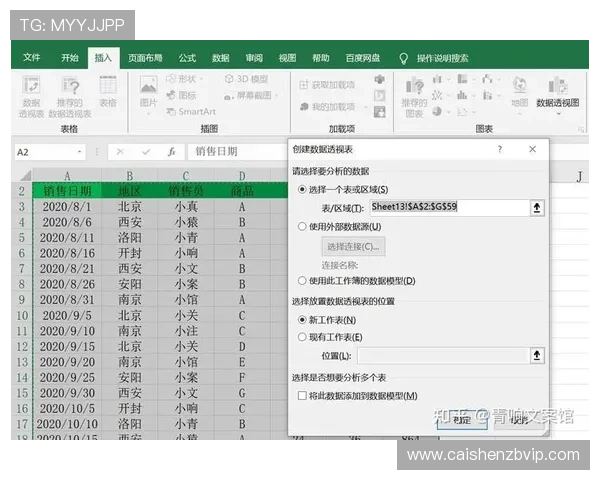Click the 表/区域 range input field

click(450, 207)
